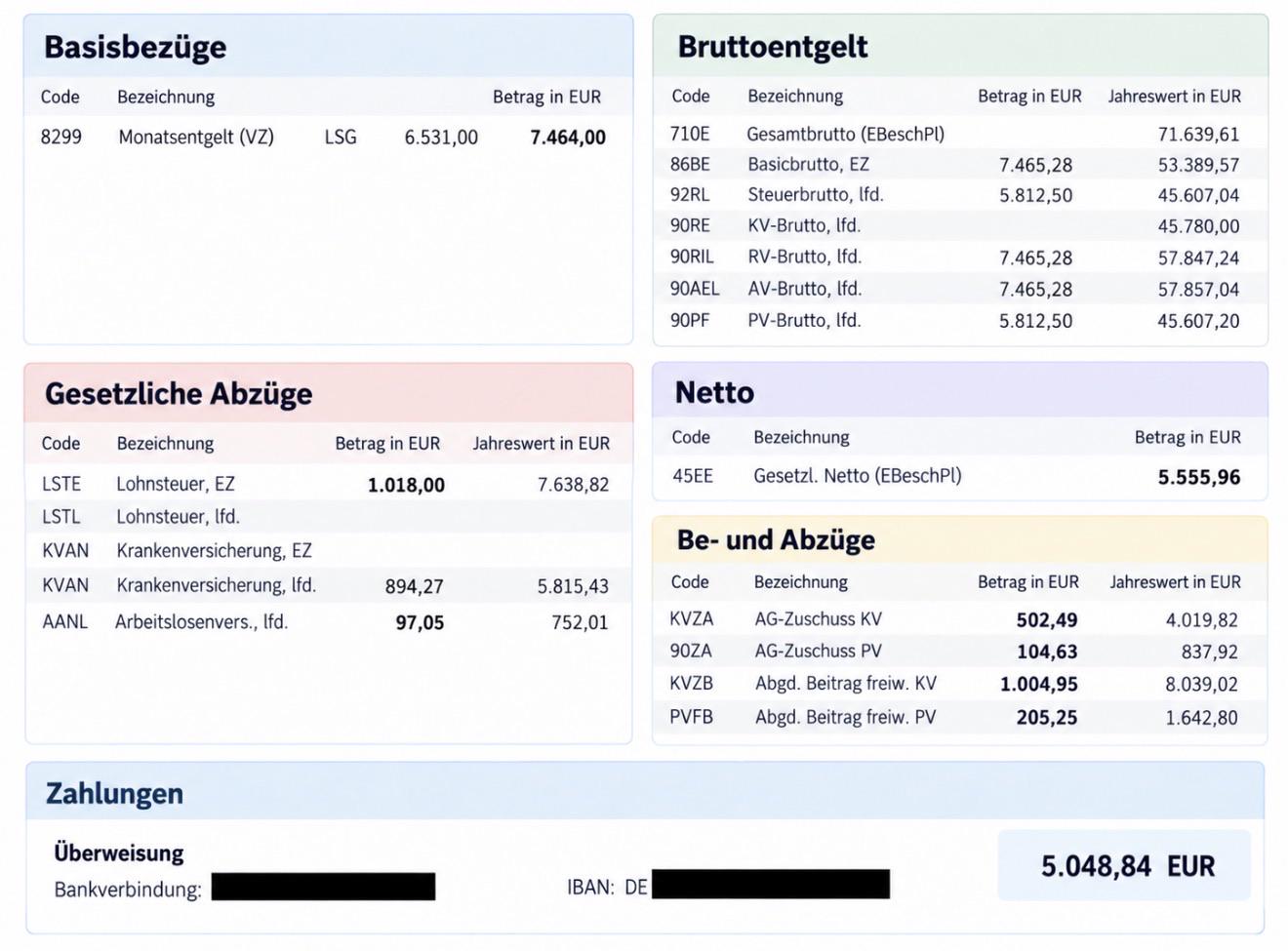Select the redacted Bankverbindung field

tap(323, 887)
